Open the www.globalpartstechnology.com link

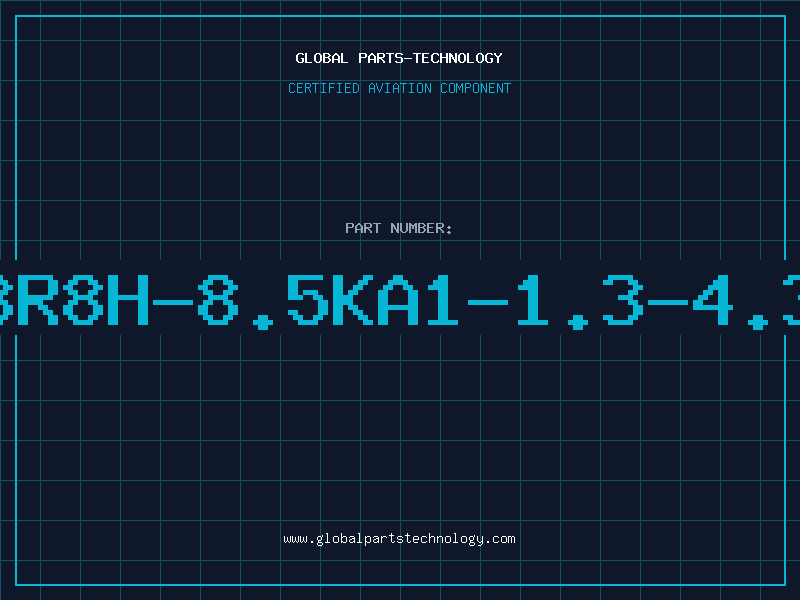click(399, 539)
